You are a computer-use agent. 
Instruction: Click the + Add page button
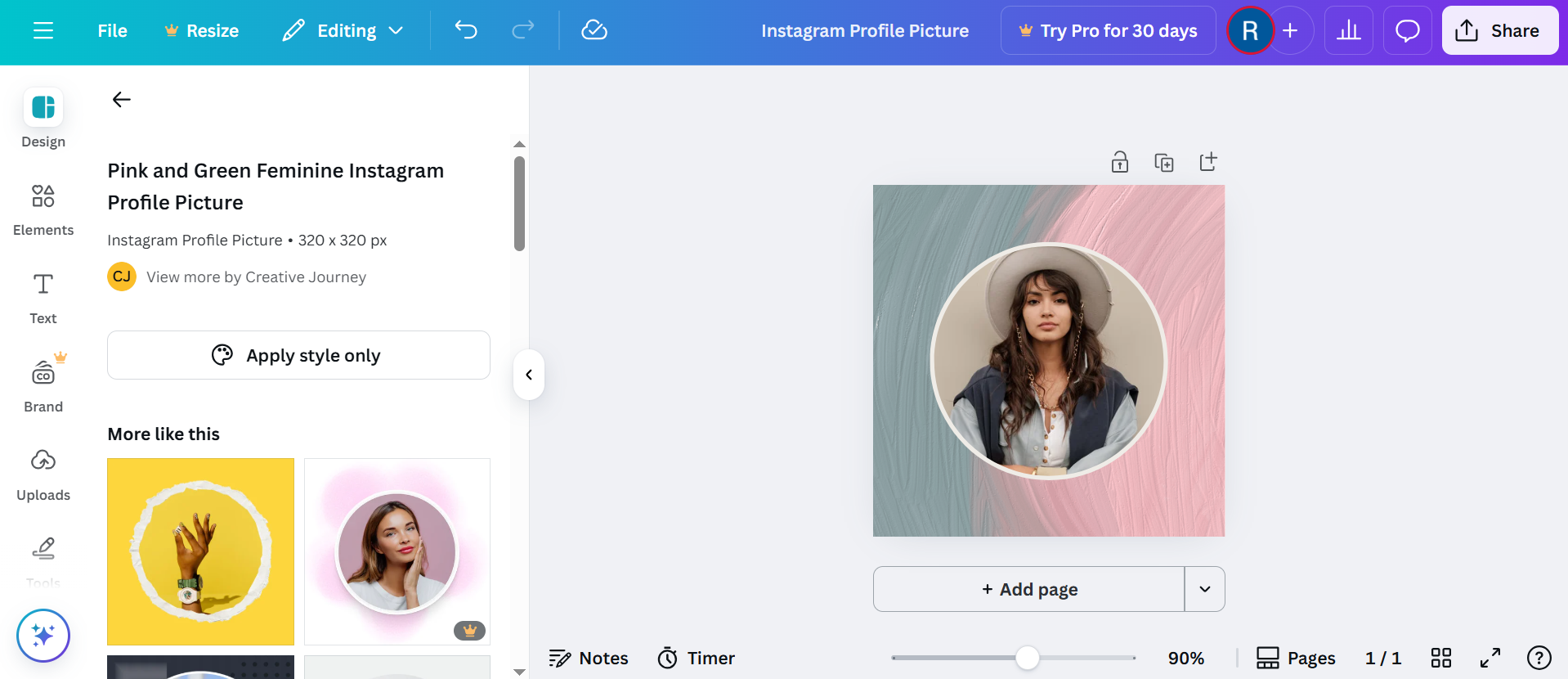click(1029, 589)
